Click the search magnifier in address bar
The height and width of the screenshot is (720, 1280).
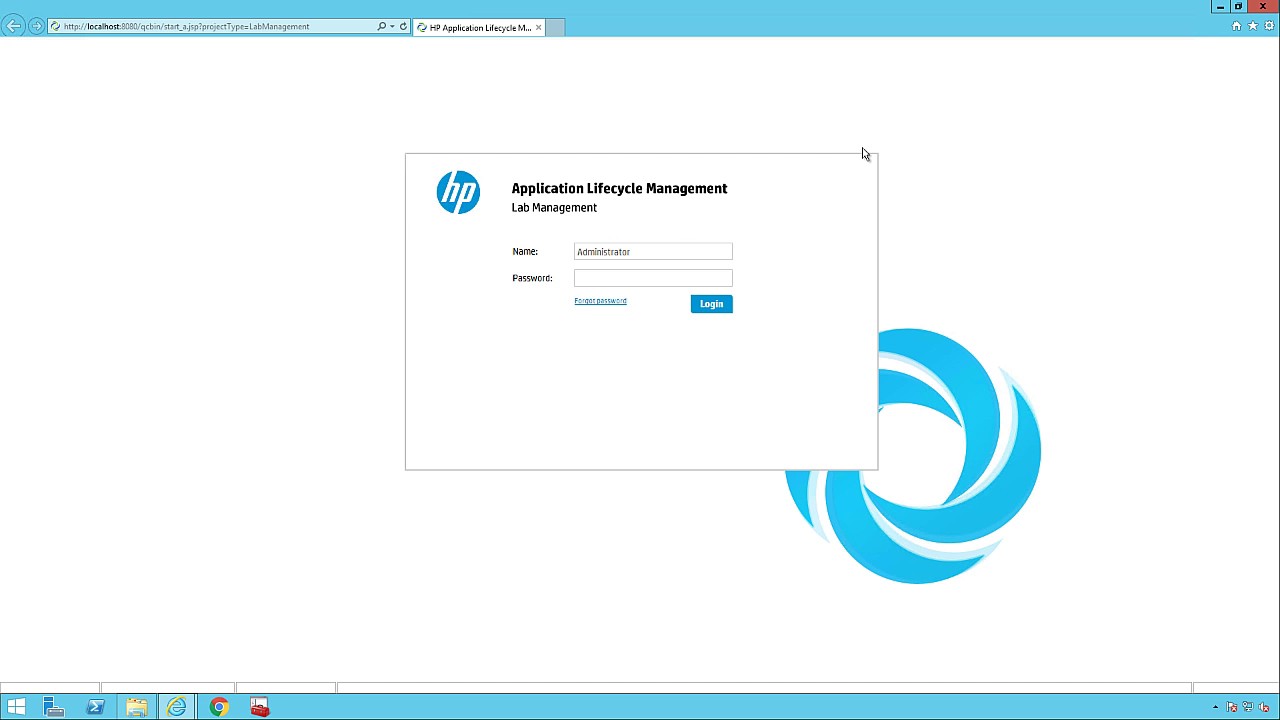(381, 27)
